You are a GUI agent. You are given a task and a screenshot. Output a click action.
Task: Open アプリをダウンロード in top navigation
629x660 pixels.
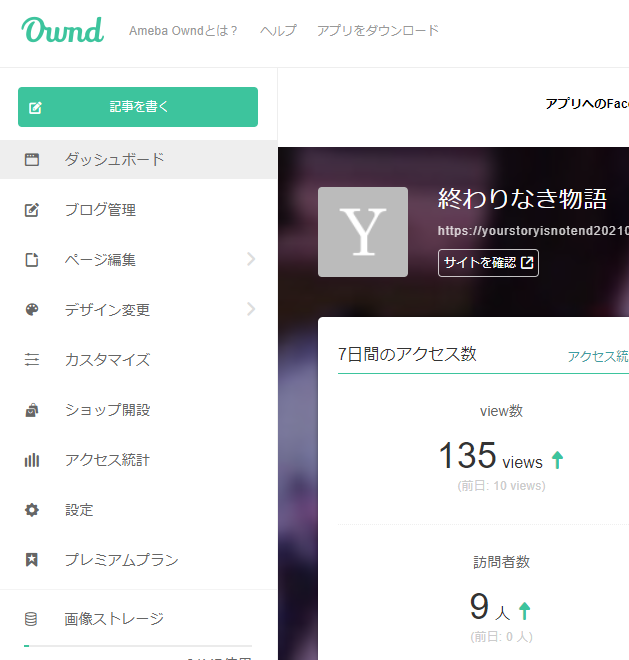click(378, 31)
